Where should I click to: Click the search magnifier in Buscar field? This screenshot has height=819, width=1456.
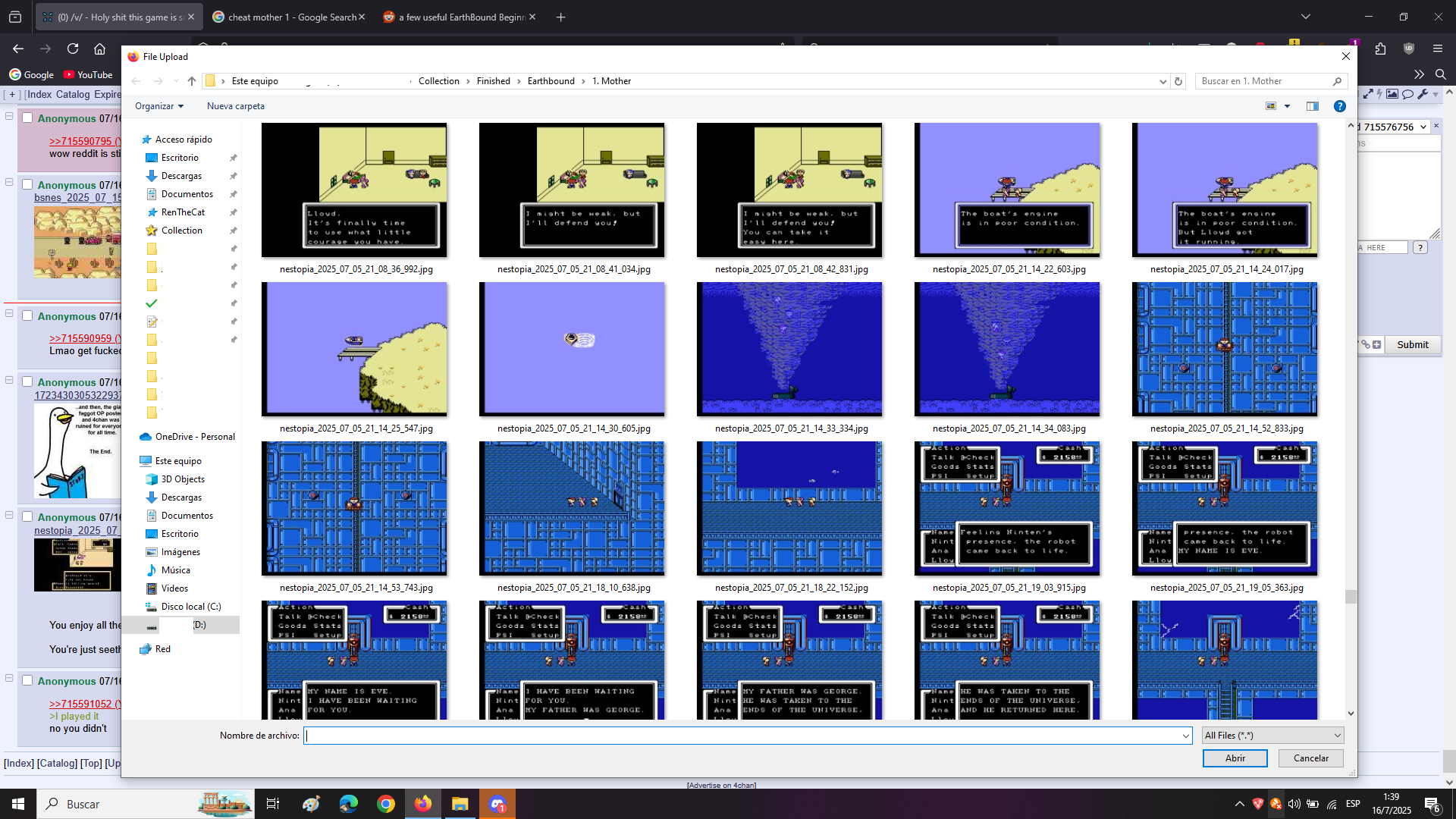(1337, 81)
